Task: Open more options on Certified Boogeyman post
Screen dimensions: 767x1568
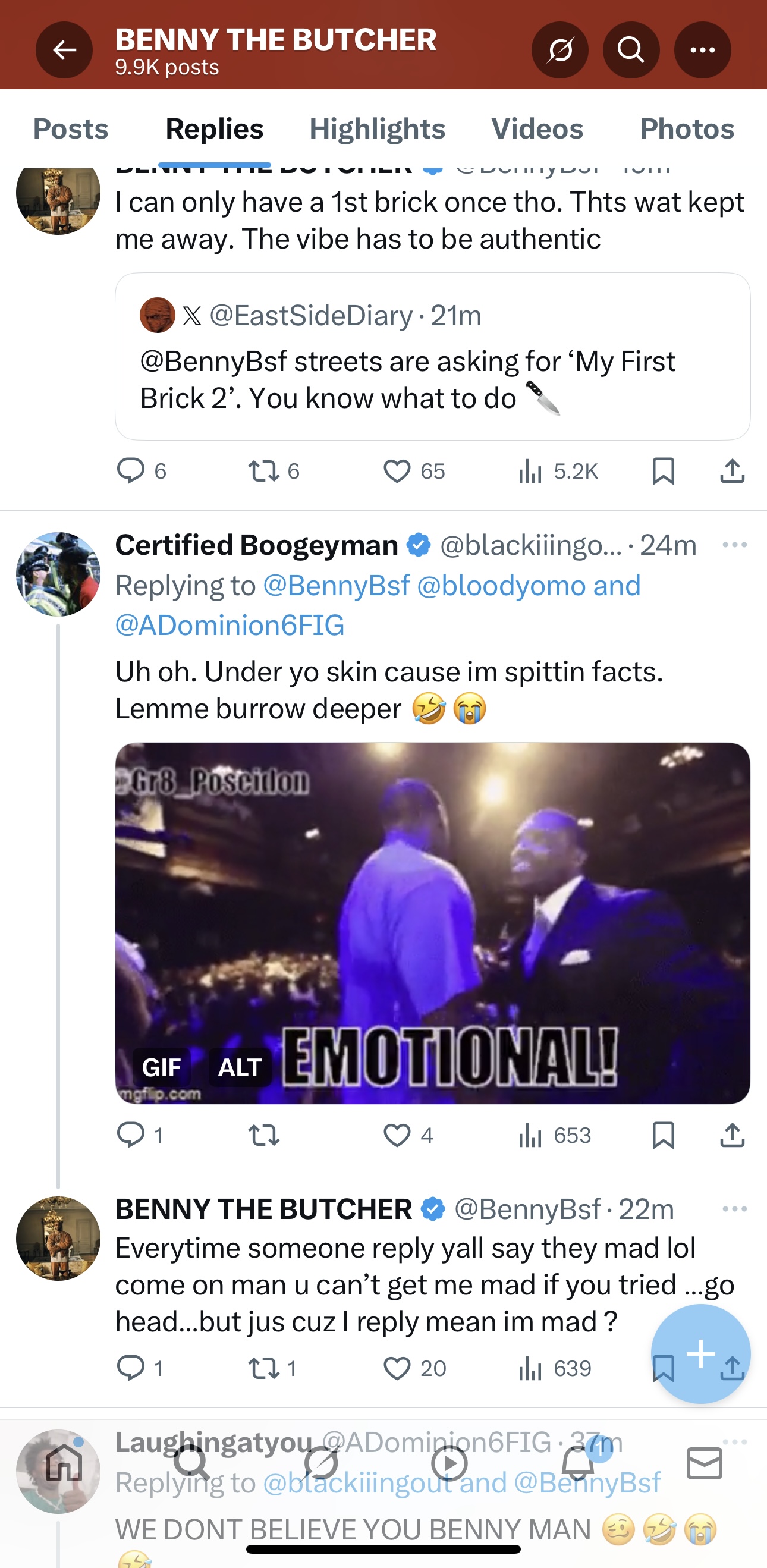Action: pos(734,545)
